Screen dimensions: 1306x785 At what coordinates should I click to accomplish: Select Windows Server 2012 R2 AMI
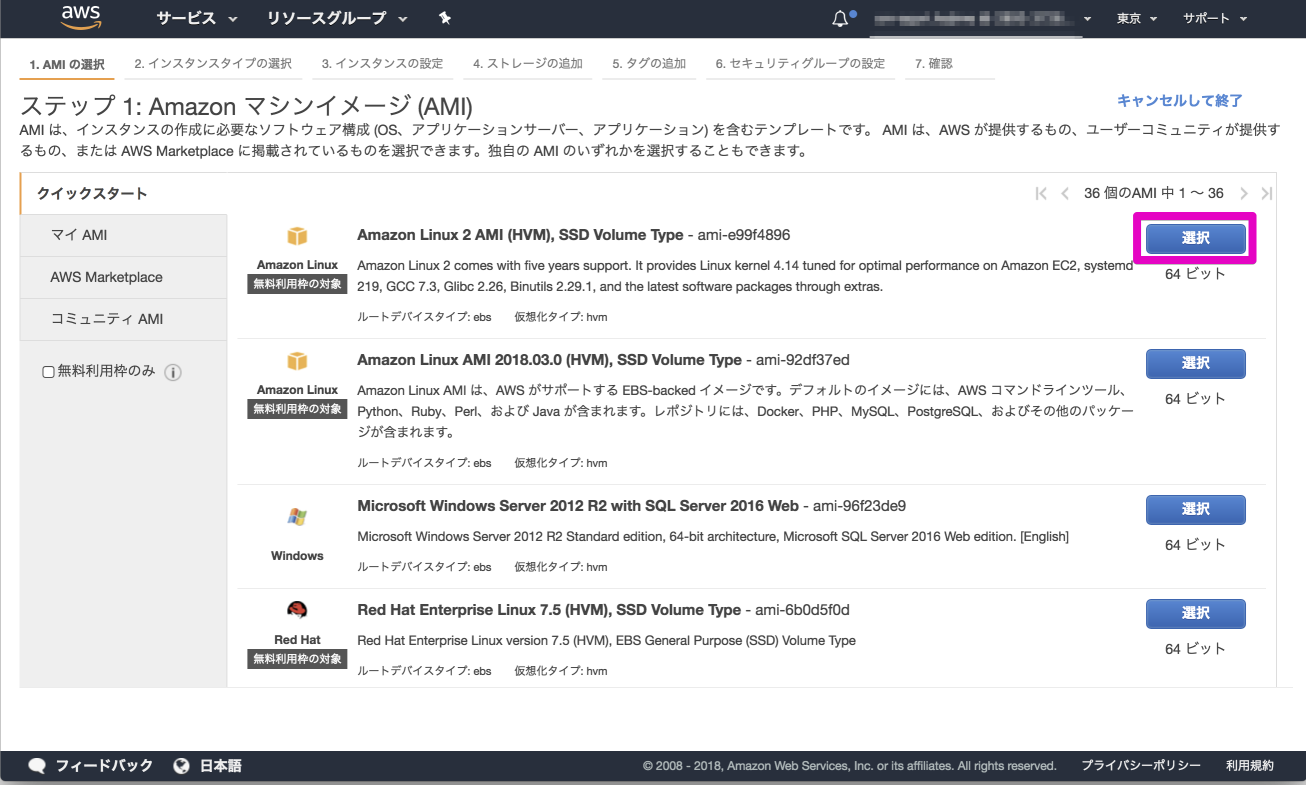(x=1195, y=509)
